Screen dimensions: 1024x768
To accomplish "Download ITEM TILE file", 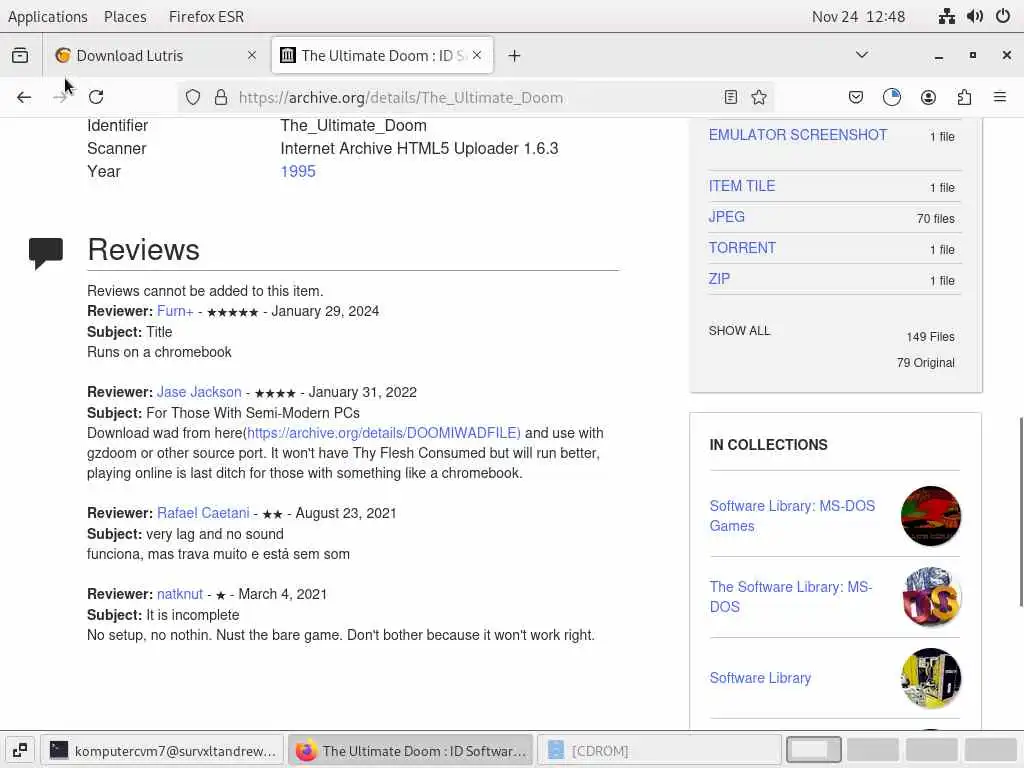I will tap(742, 186).
